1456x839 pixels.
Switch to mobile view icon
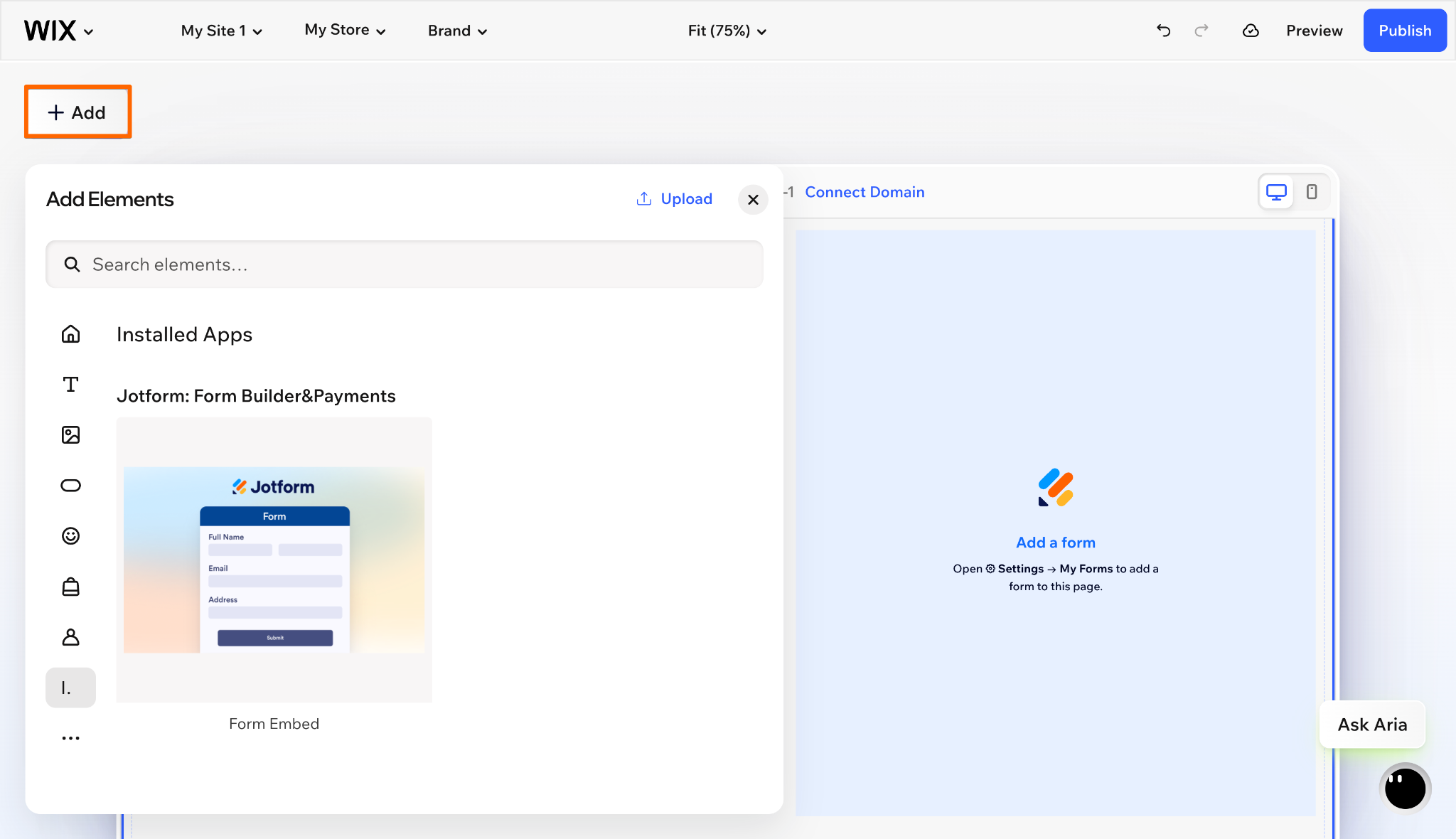click(x=1312, y=192)
